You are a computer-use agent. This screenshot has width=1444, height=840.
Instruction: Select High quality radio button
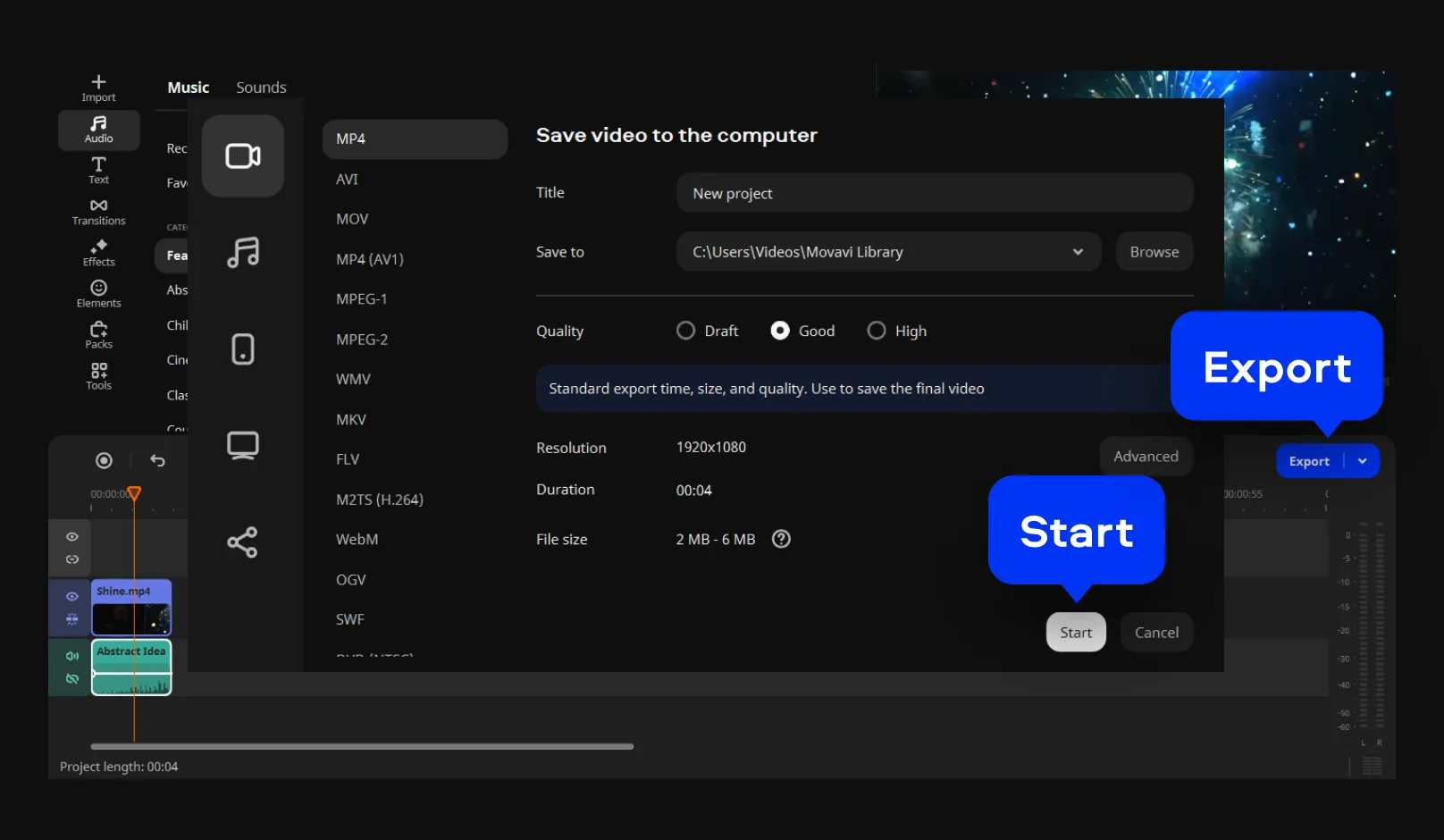[x=877, y=331]
